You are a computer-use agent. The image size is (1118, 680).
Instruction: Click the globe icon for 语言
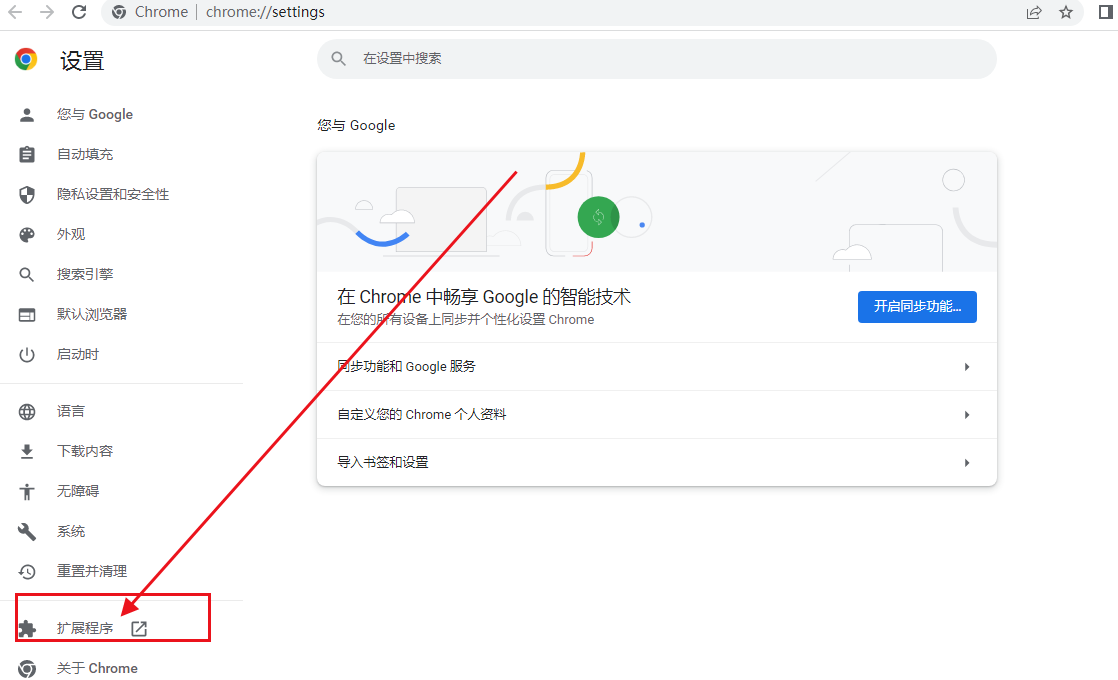[x=27, y=411]
